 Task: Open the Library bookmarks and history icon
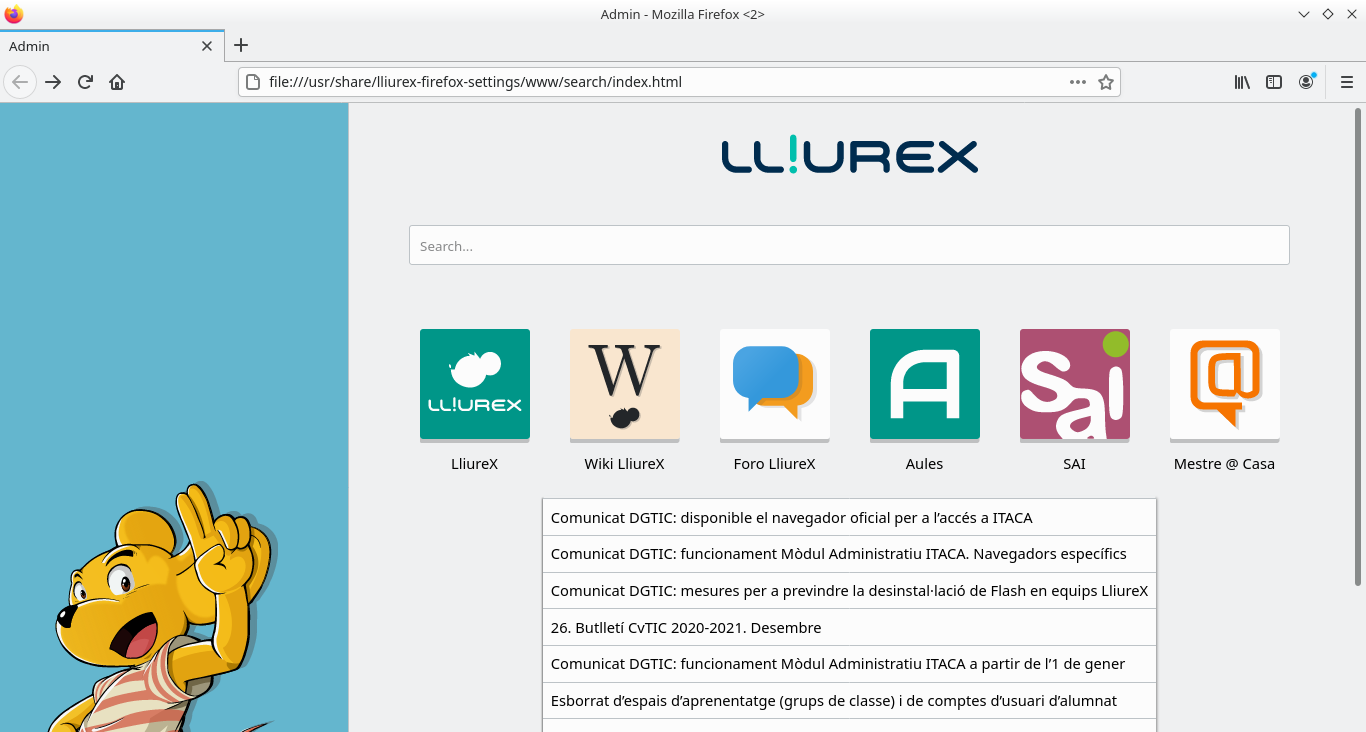click(x=1242, y=82)
